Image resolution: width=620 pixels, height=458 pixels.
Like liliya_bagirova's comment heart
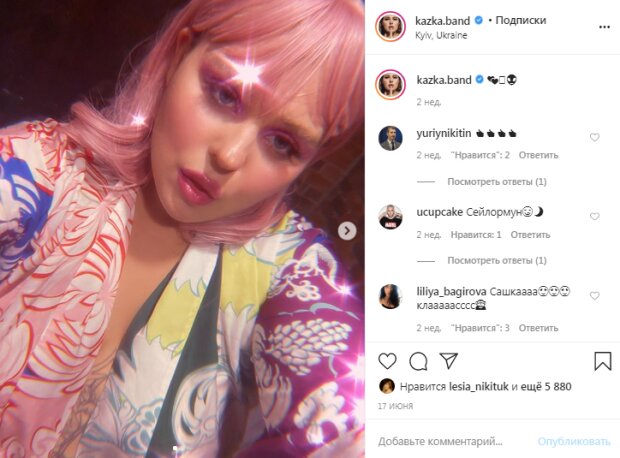coord(594,296)
